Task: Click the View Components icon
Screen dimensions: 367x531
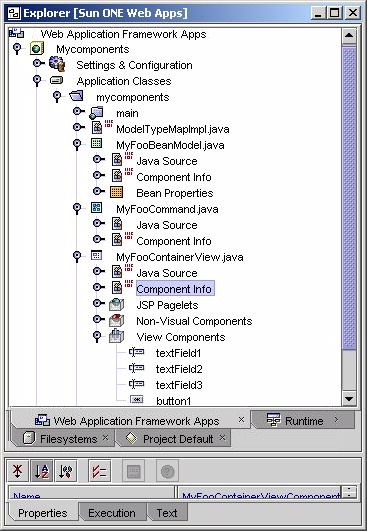Action: (x=116, y=336)
